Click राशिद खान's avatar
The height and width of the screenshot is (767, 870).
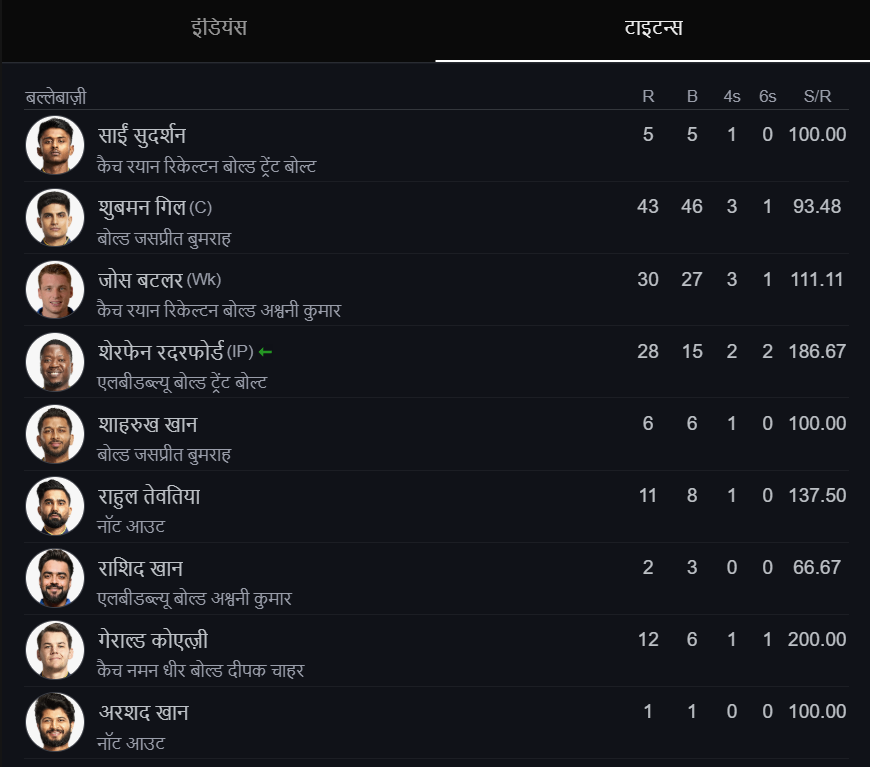[55, 578]
